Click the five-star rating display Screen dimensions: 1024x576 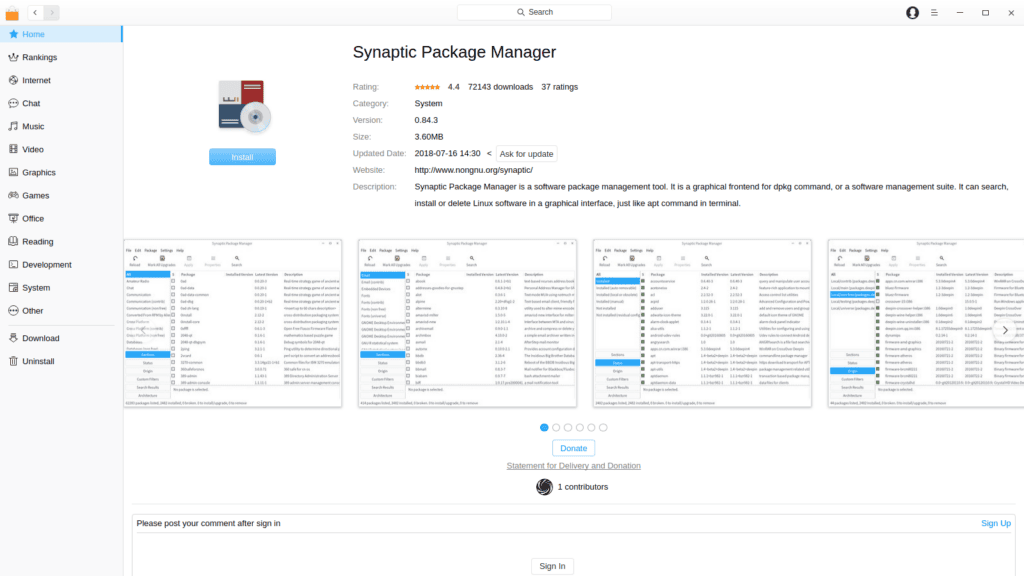pos(427,87)
